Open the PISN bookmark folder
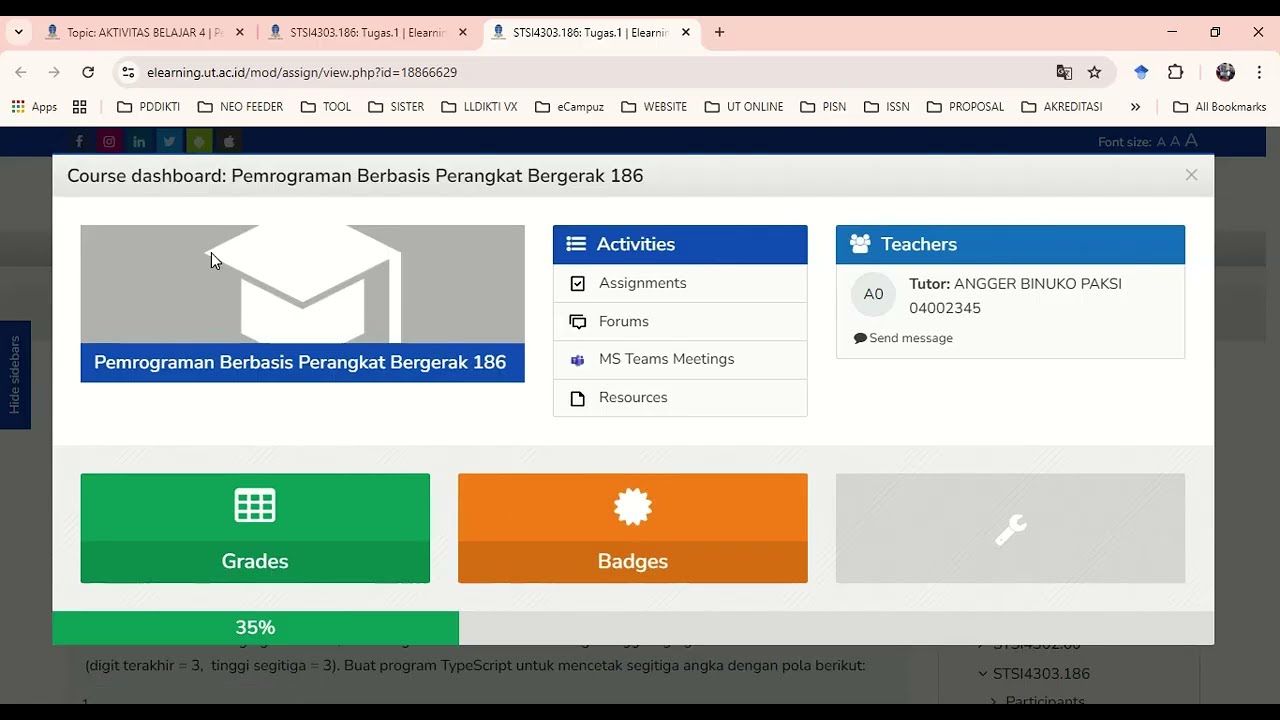1280x720 pixels. tap(823, 107)
